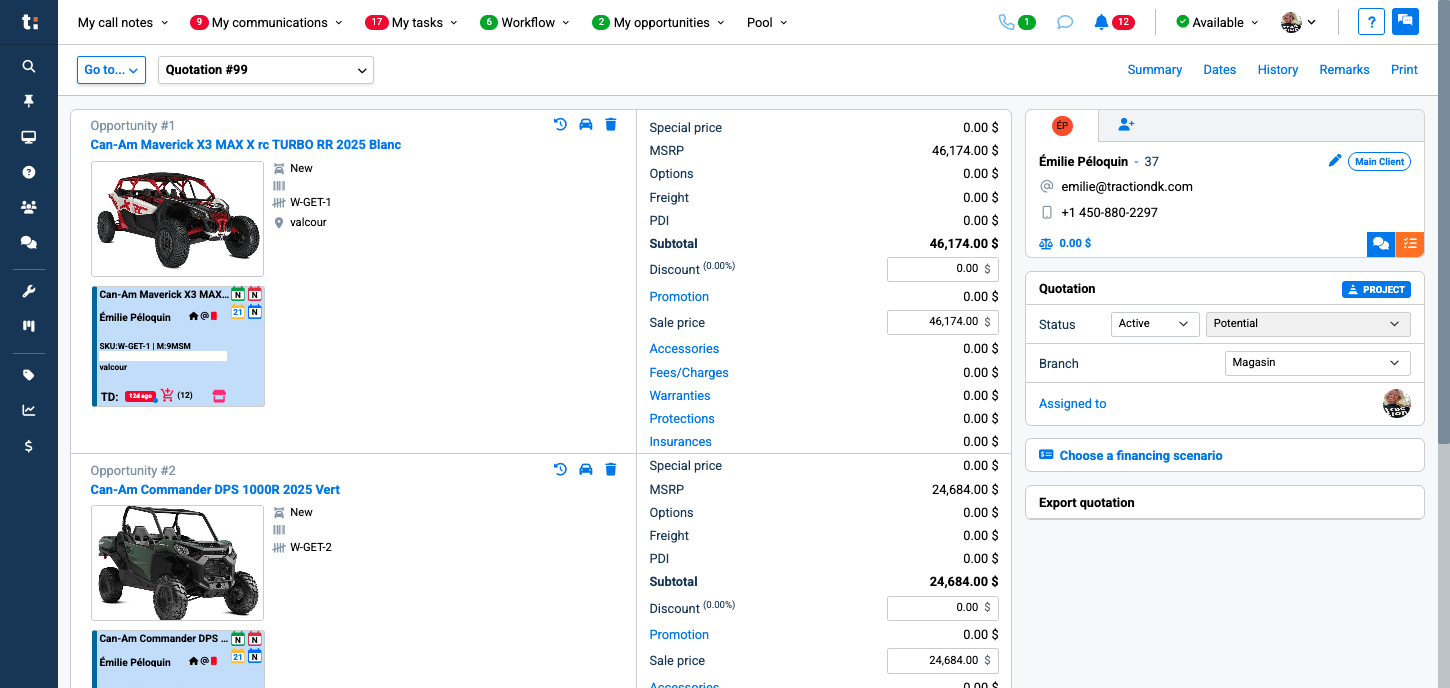Click Choose a financing scenario

point(1140,455)
